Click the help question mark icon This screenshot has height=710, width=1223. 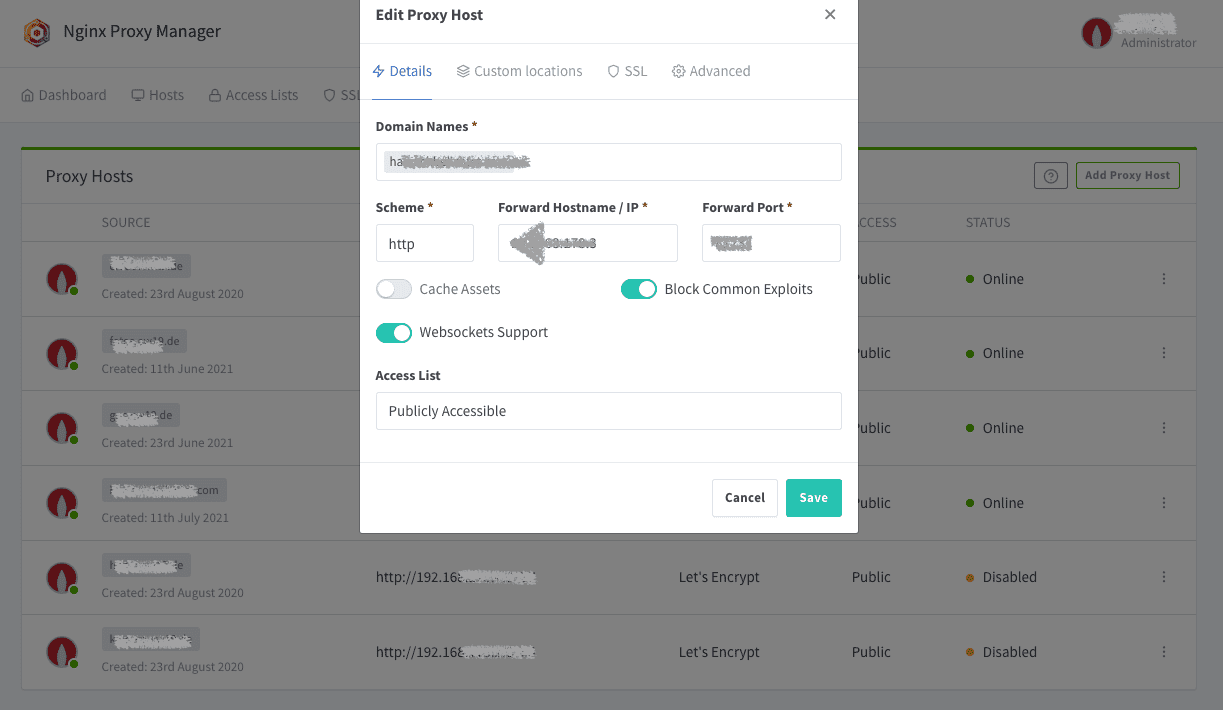click(1050, 176)
